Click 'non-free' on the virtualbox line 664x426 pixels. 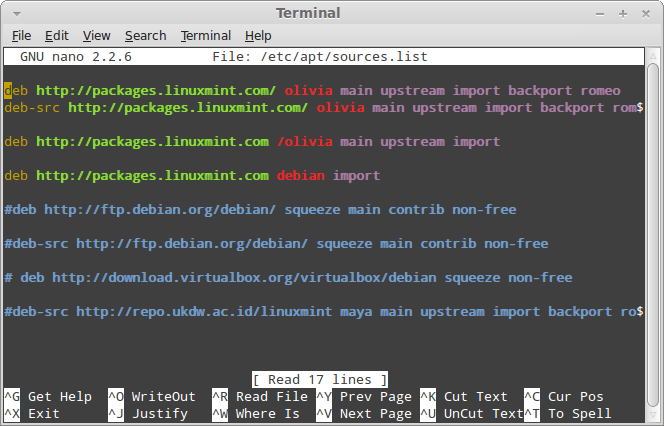(540, 277)
